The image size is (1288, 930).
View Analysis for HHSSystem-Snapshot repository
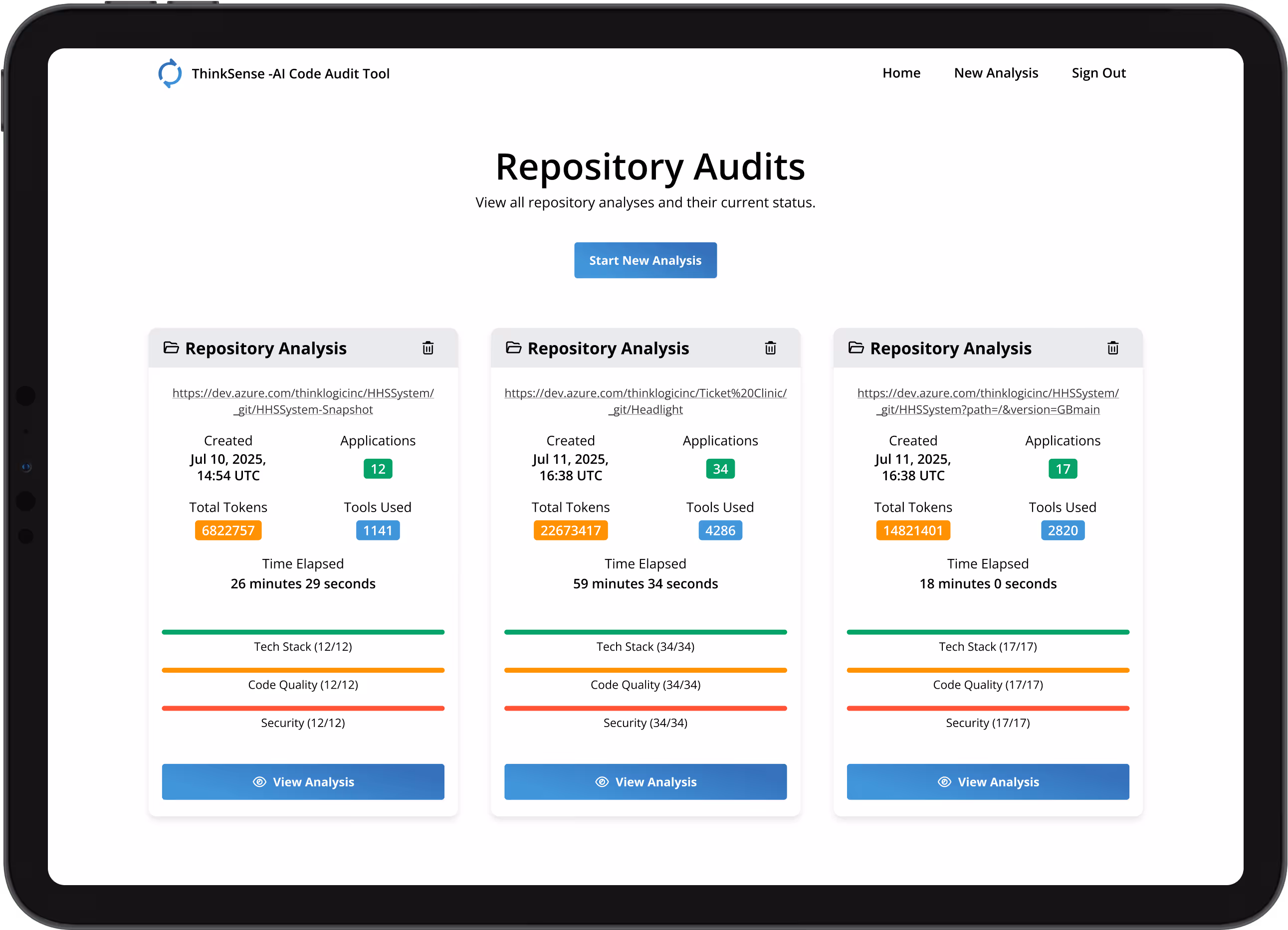tap(303, 782)
